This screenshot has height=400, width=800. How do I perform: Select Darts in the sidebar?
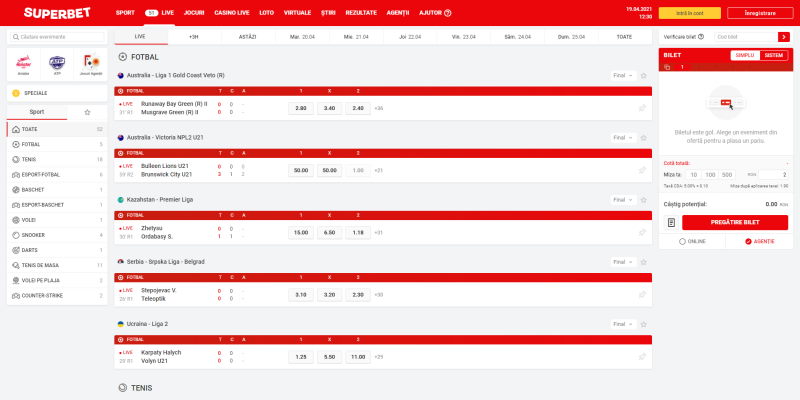pyautogui.click(x=57, y=251)
